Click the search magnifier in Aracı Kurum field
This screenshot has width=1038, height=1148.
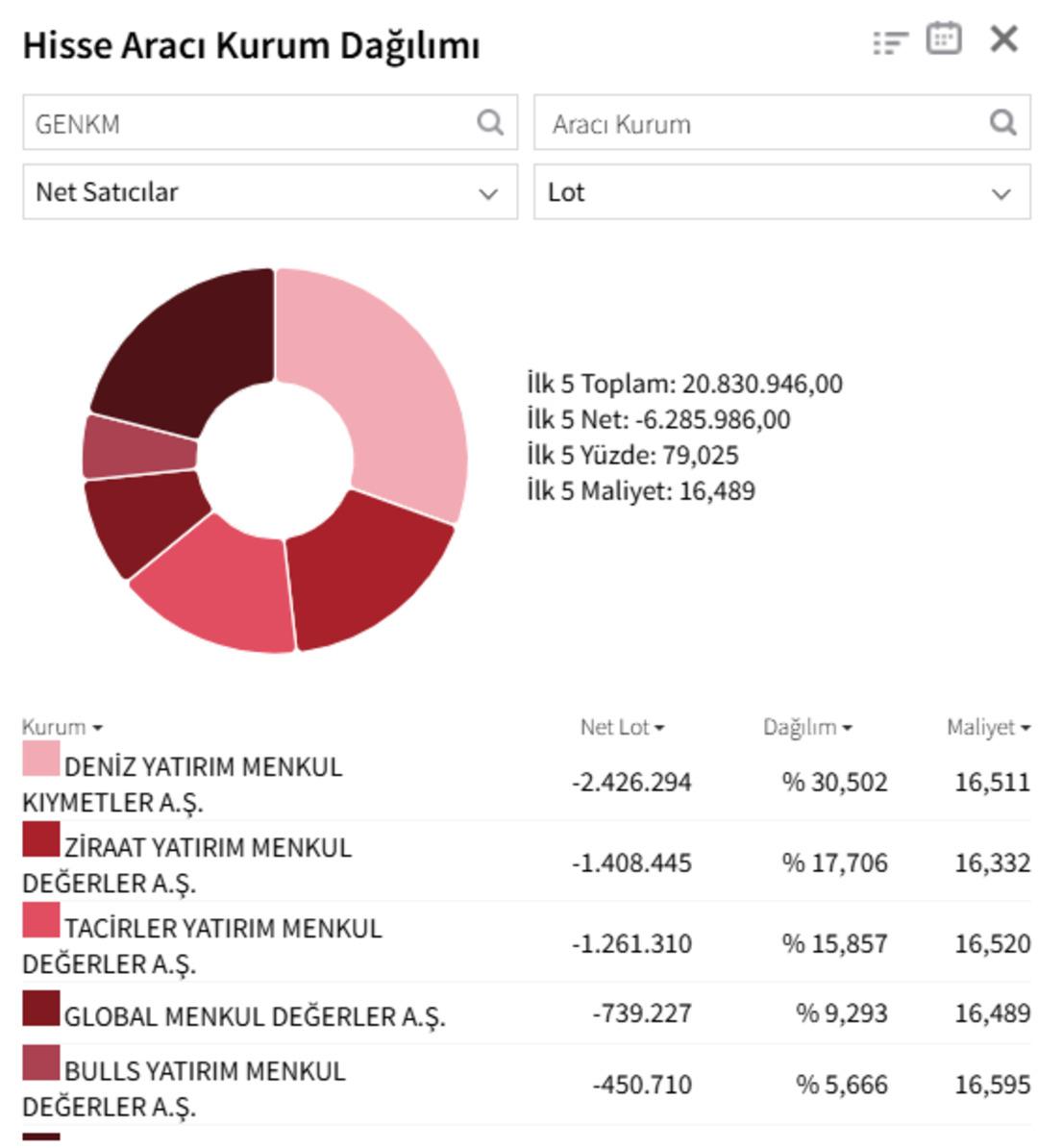[x=1004, y=123]
